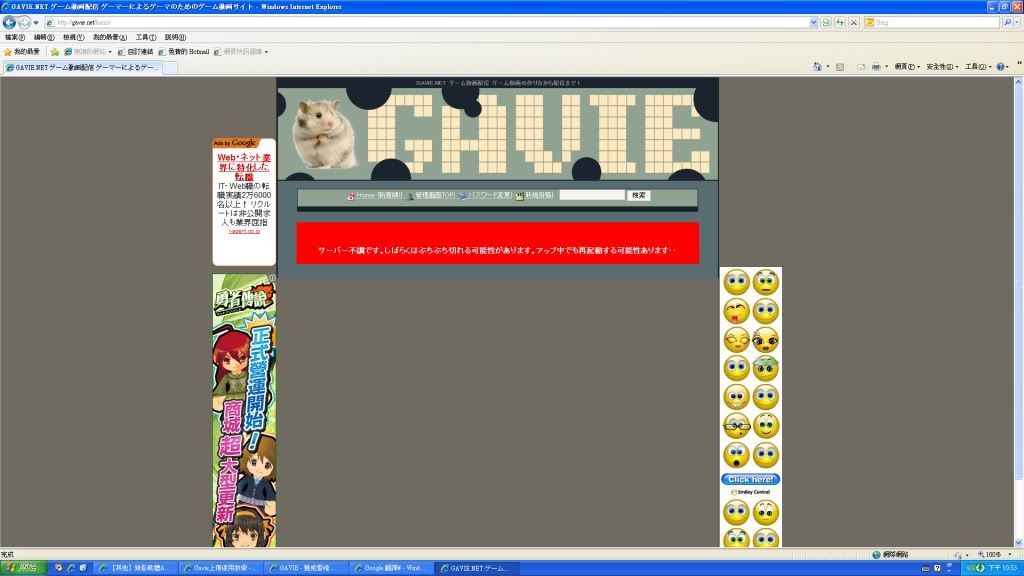Click the scroll up arrow of page scrollbar
The width and height of the screenshot is (1024, 576).
tap(1018, 82)
